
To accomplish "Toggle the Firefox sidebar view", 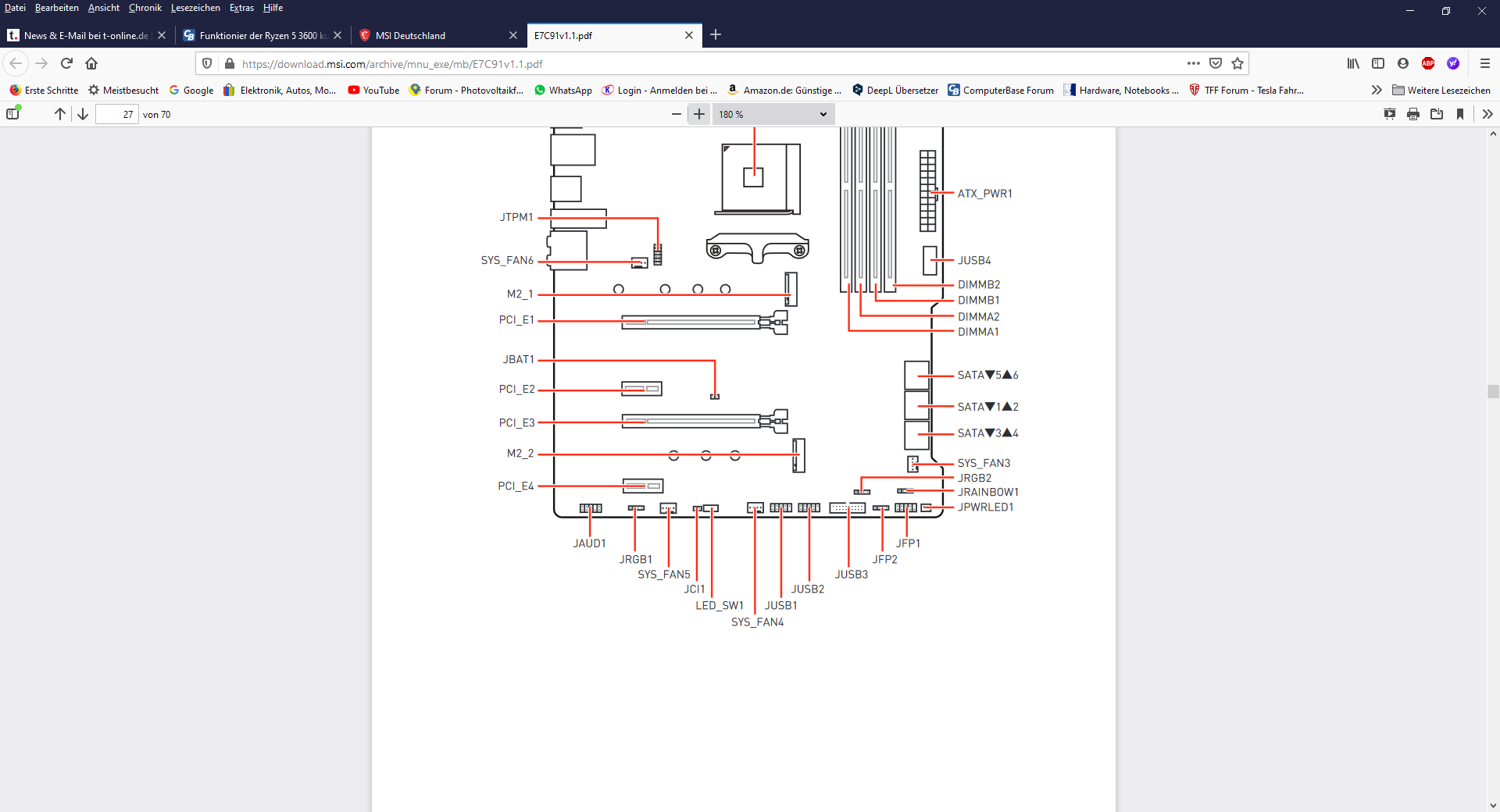I will click(1378, 63).
